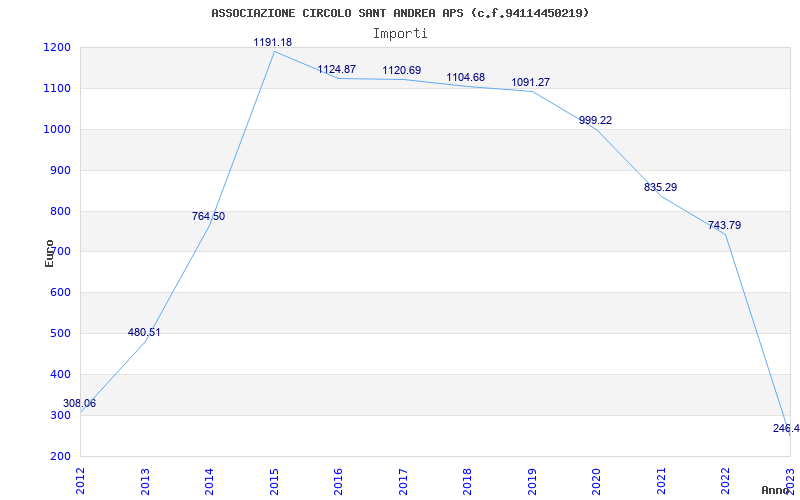
Task: Select the 835.29 data label
Action: [661, 187]
